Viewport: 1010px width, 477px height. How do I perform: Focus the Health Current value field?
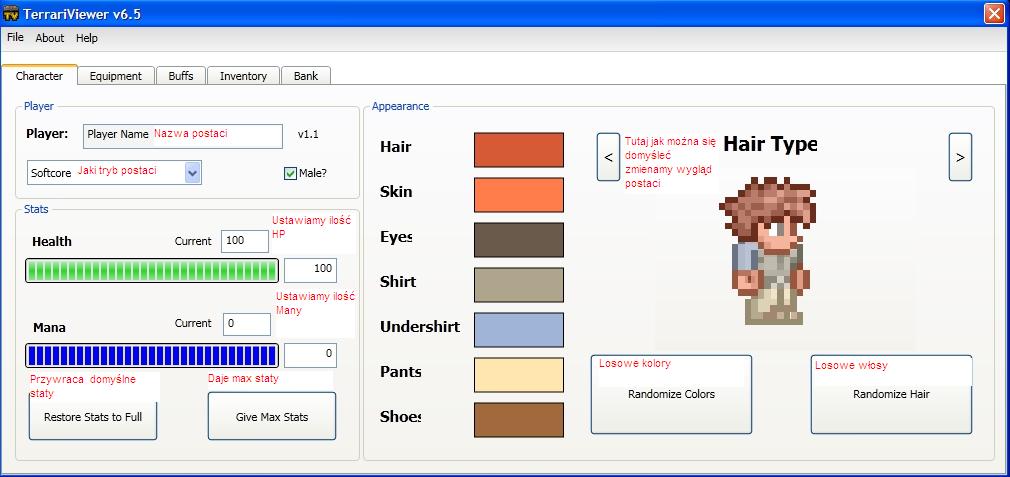245,241
